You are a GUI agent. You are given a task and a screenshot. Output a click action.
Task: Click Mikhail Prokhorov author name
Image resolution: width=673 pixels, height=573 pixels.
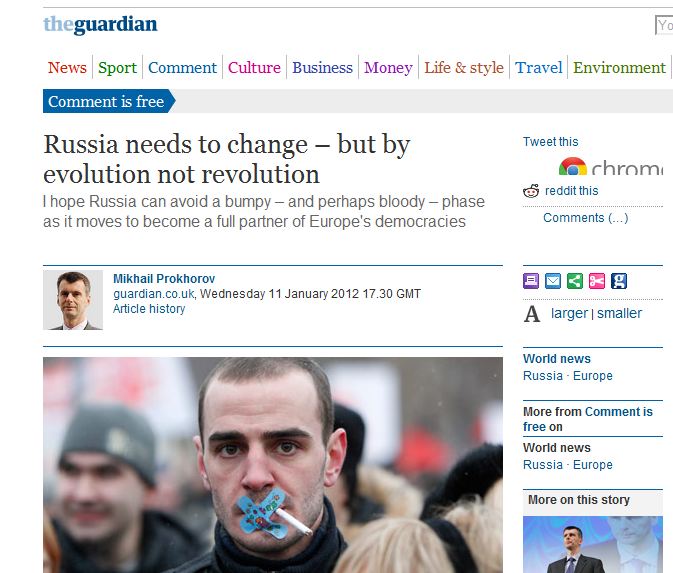(x=164, y=279)
